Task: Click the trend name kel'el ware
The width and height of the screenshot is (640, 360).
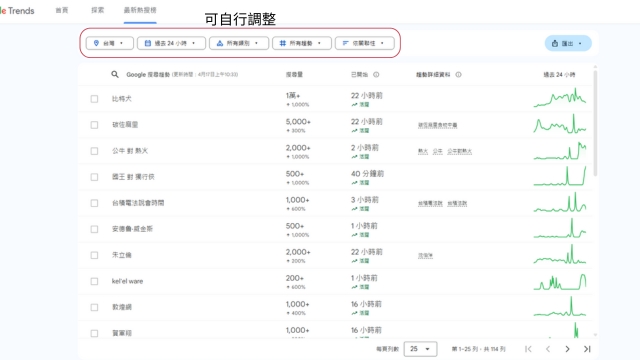Action: pos(127,281)
